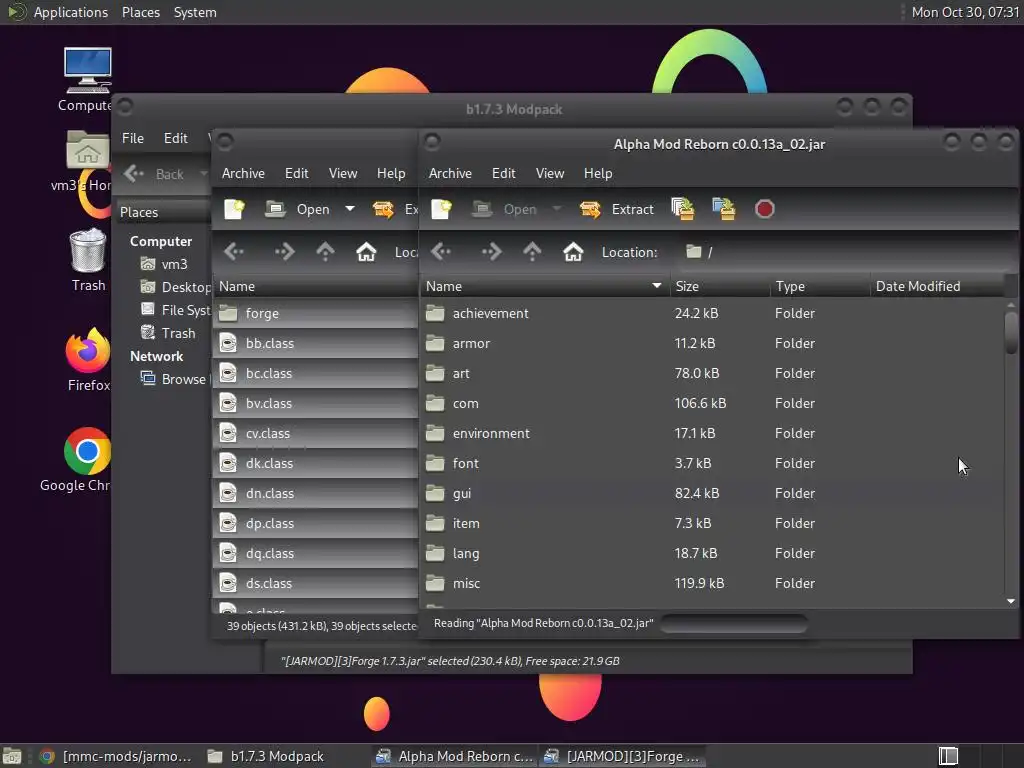Image resolution: width=1024 pixels, height=768 pixels.
Task: Click Open button in Forge jar window
Action: tap(298, 209)
